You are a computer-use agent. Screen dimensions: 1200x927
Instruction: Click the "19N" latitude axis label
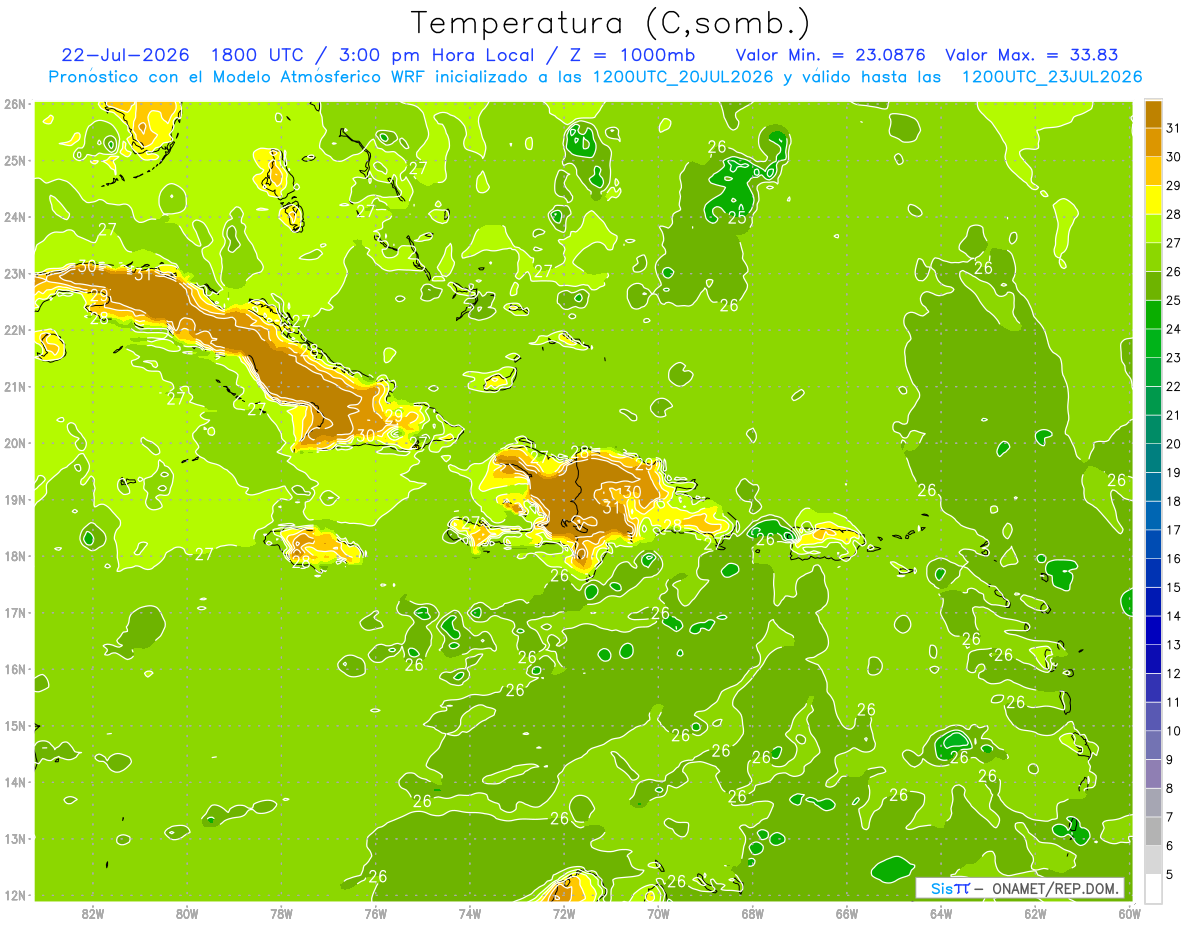click(14, 500)
